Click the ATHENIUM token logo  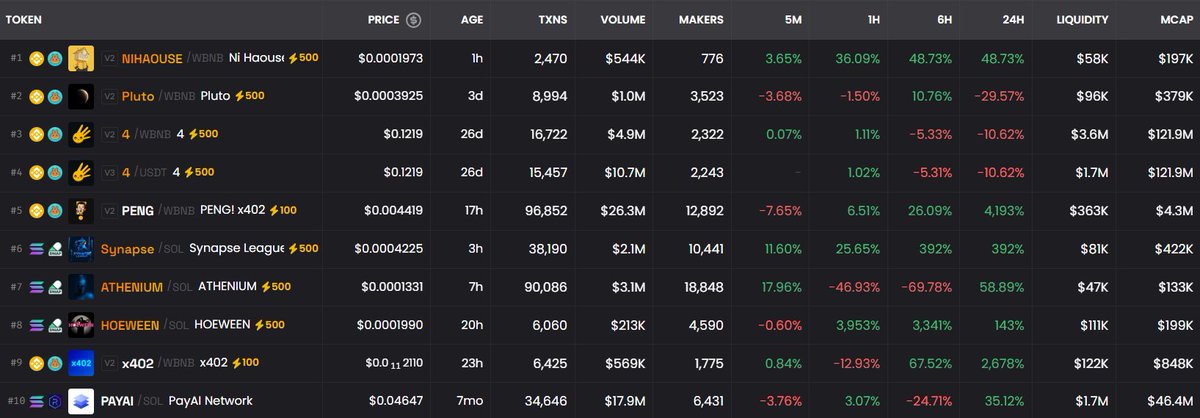[82, 287]
